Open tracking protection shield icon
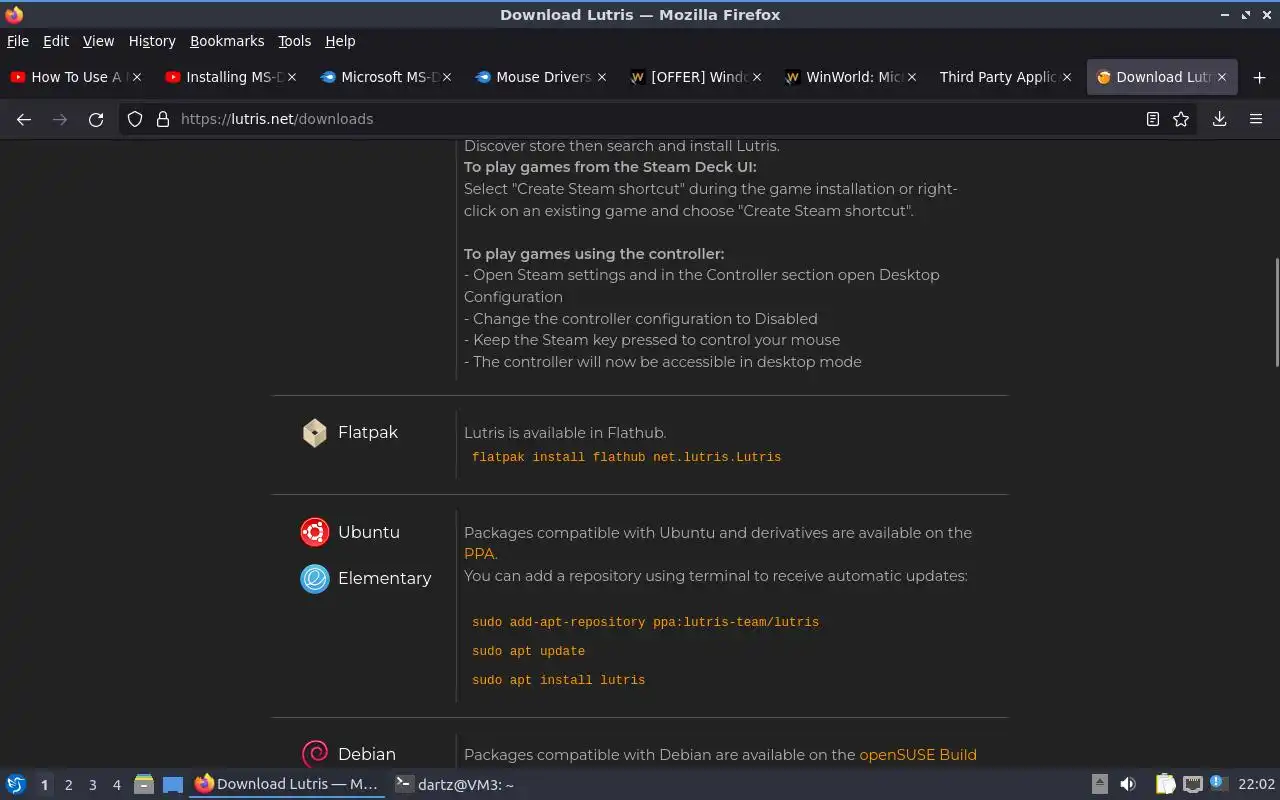The image size is (1280, 800). click(135, 119)
